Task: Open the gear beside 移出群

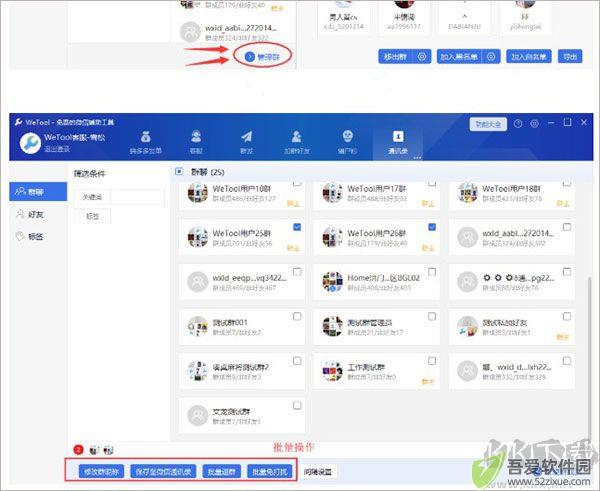Action: click(x=422, y=57)
